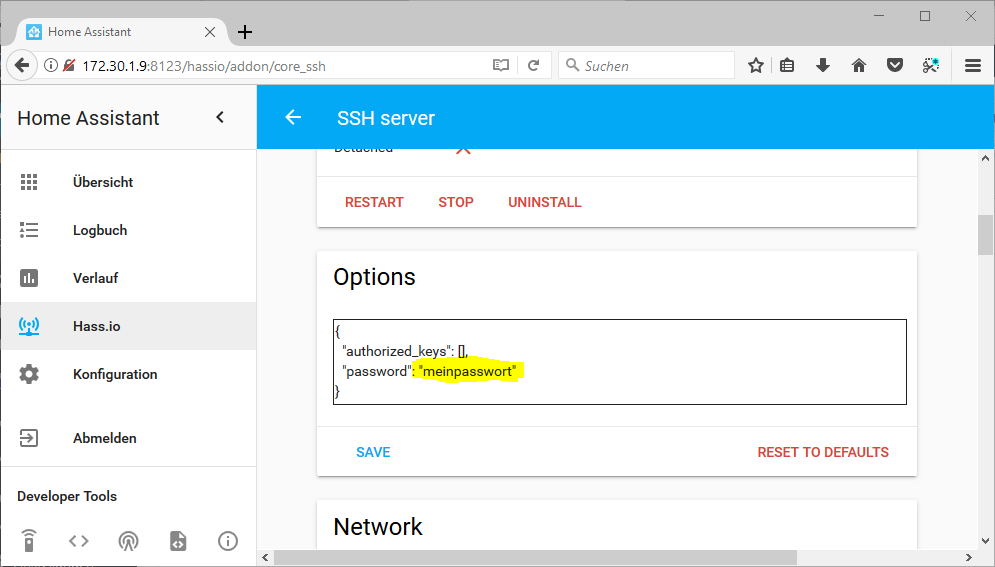Click the extension icon beside Pocket

pos(931,65)
